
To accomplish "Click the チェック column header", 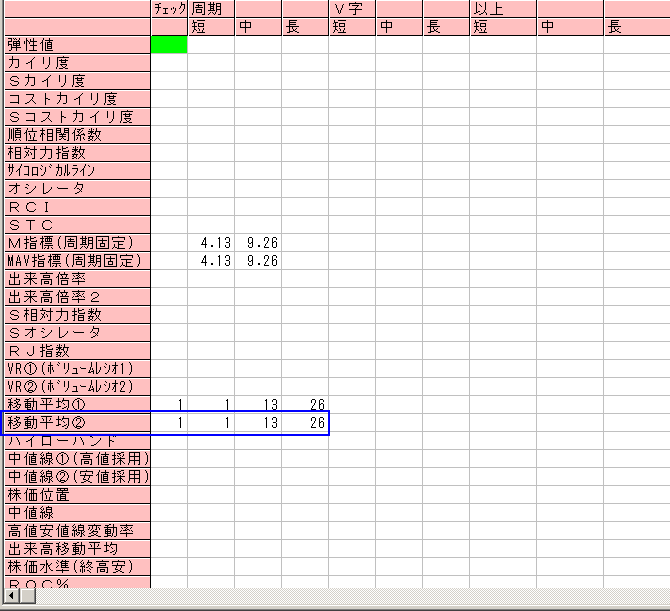I will pos(169,9).
